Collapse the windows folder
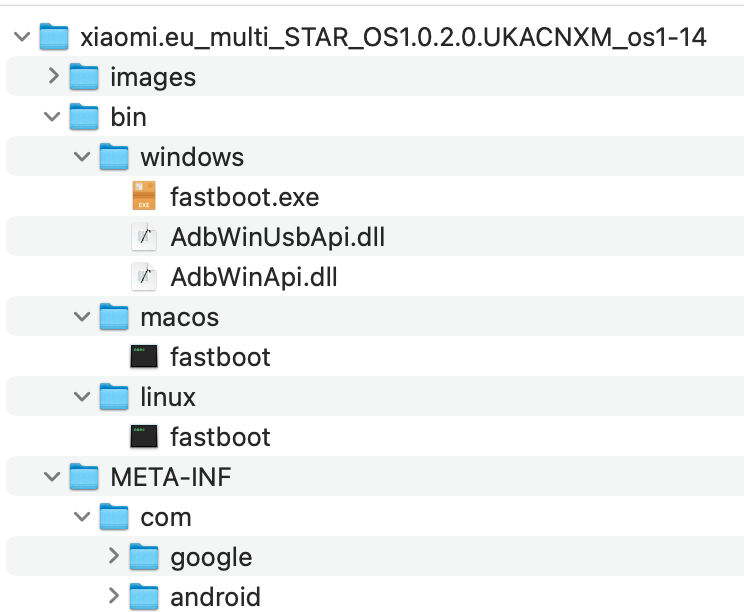744x612 pixels. (x=84, y=157)
